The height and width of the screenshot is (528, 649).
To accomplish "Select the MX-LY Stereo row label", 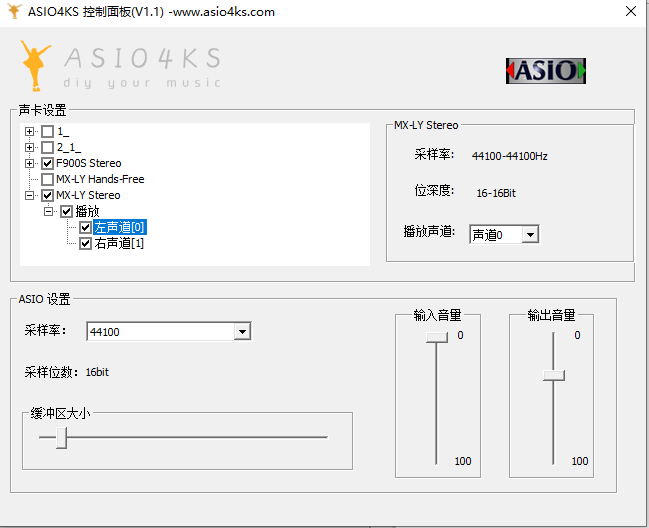I will point(88,195).
